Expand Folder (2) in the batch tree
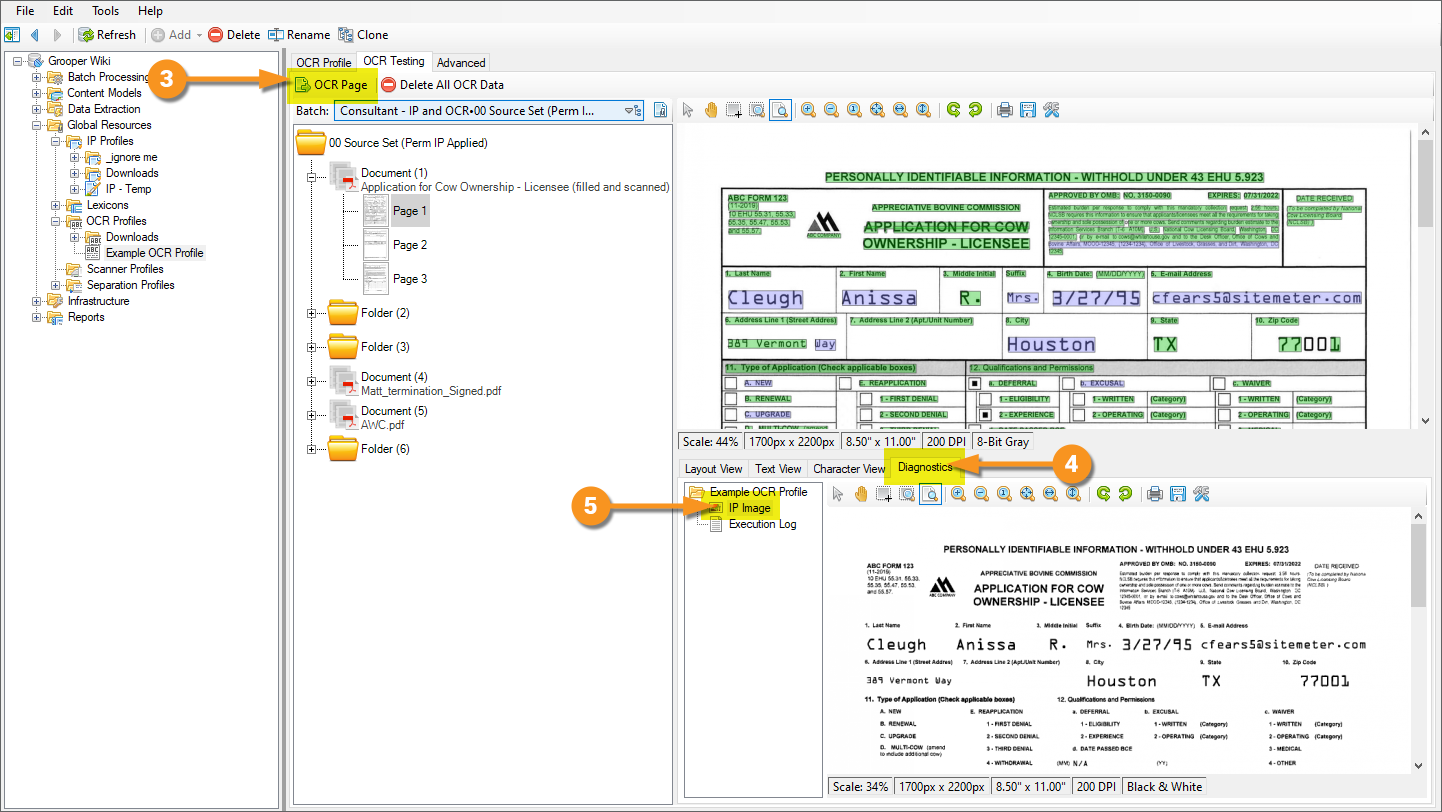 click(311, 313)
